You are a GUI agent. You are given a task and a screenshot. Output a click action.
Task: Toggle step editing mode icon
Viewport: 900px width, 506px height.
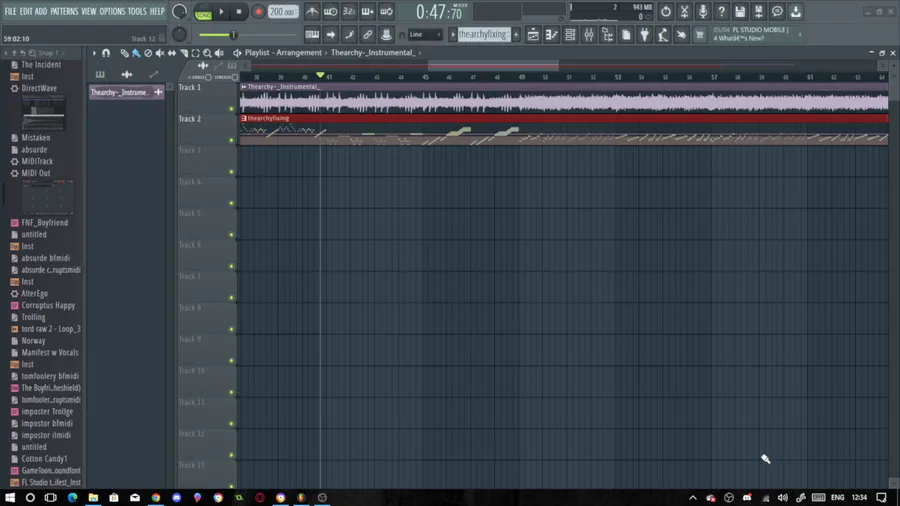(349, 34)
